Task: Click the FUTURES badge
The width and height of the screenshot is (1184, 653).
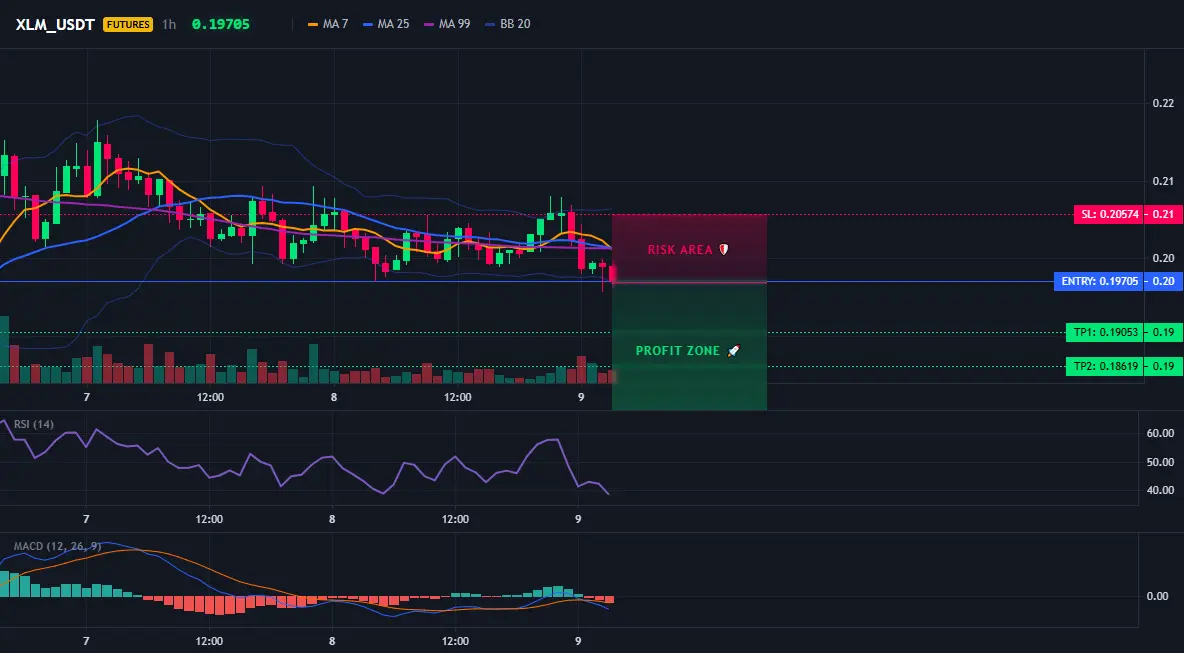Action: (x=128, y=24)
